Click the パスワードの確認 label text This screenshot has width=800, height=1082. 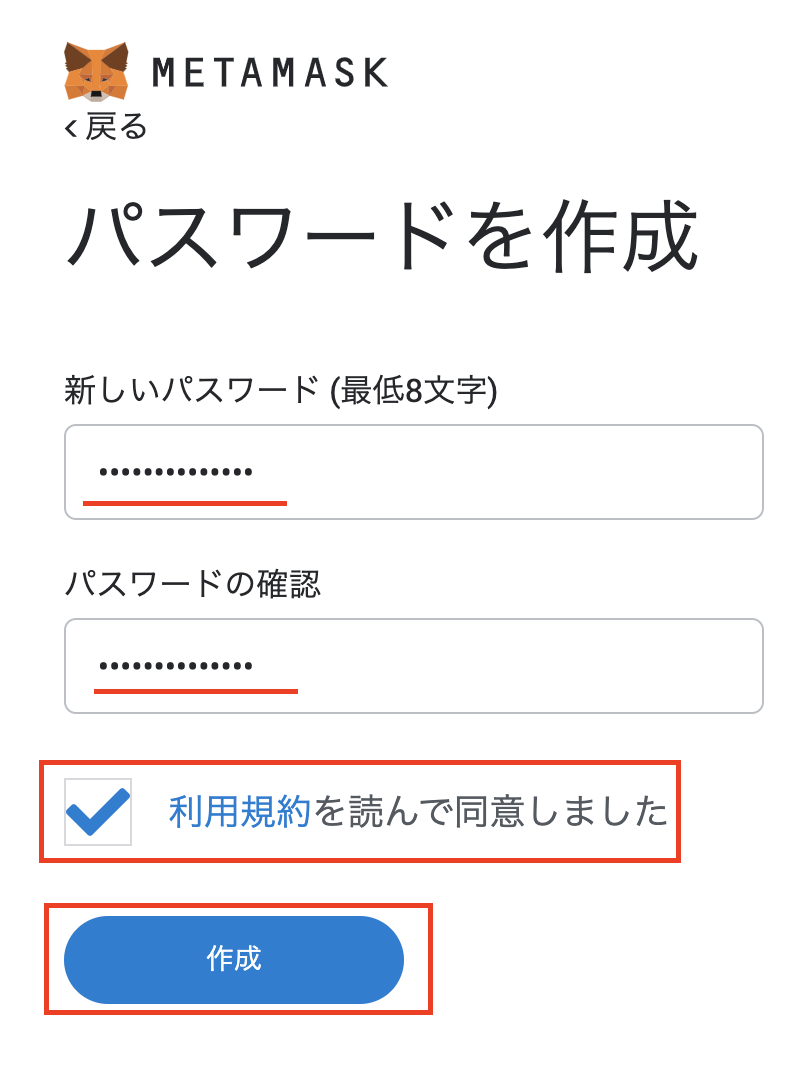point(192,583)
